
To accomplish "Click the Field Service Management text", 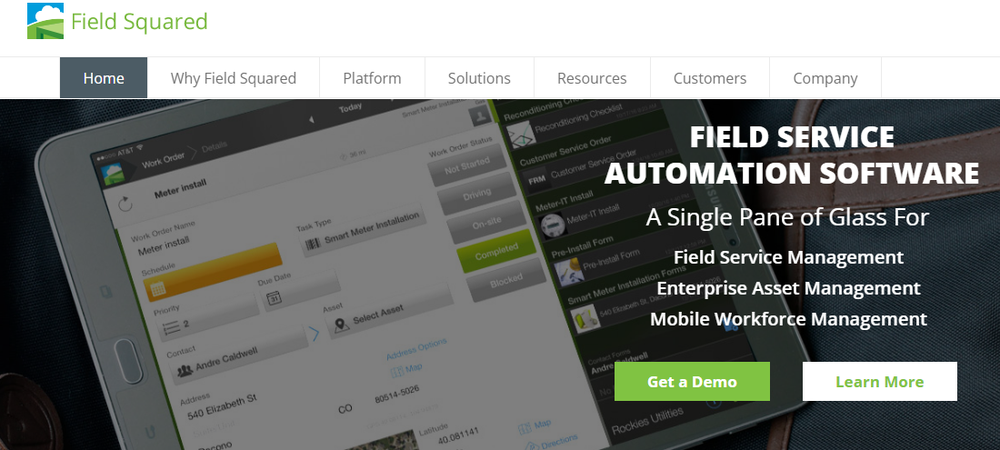I will (x=788, y=258).
